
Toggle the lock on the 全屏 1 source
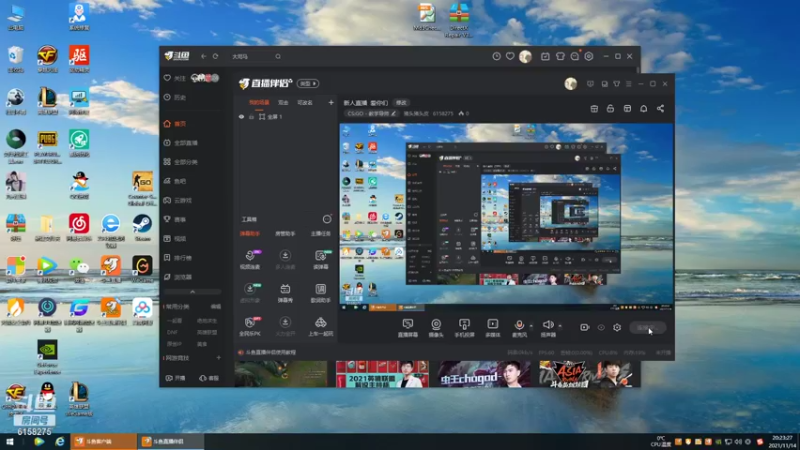(252, 117)
